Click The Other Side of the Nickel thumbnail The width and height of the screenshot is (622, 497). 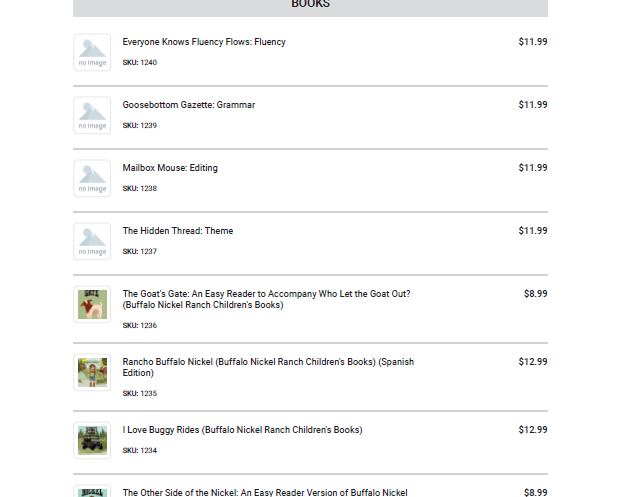coord(92,491)
